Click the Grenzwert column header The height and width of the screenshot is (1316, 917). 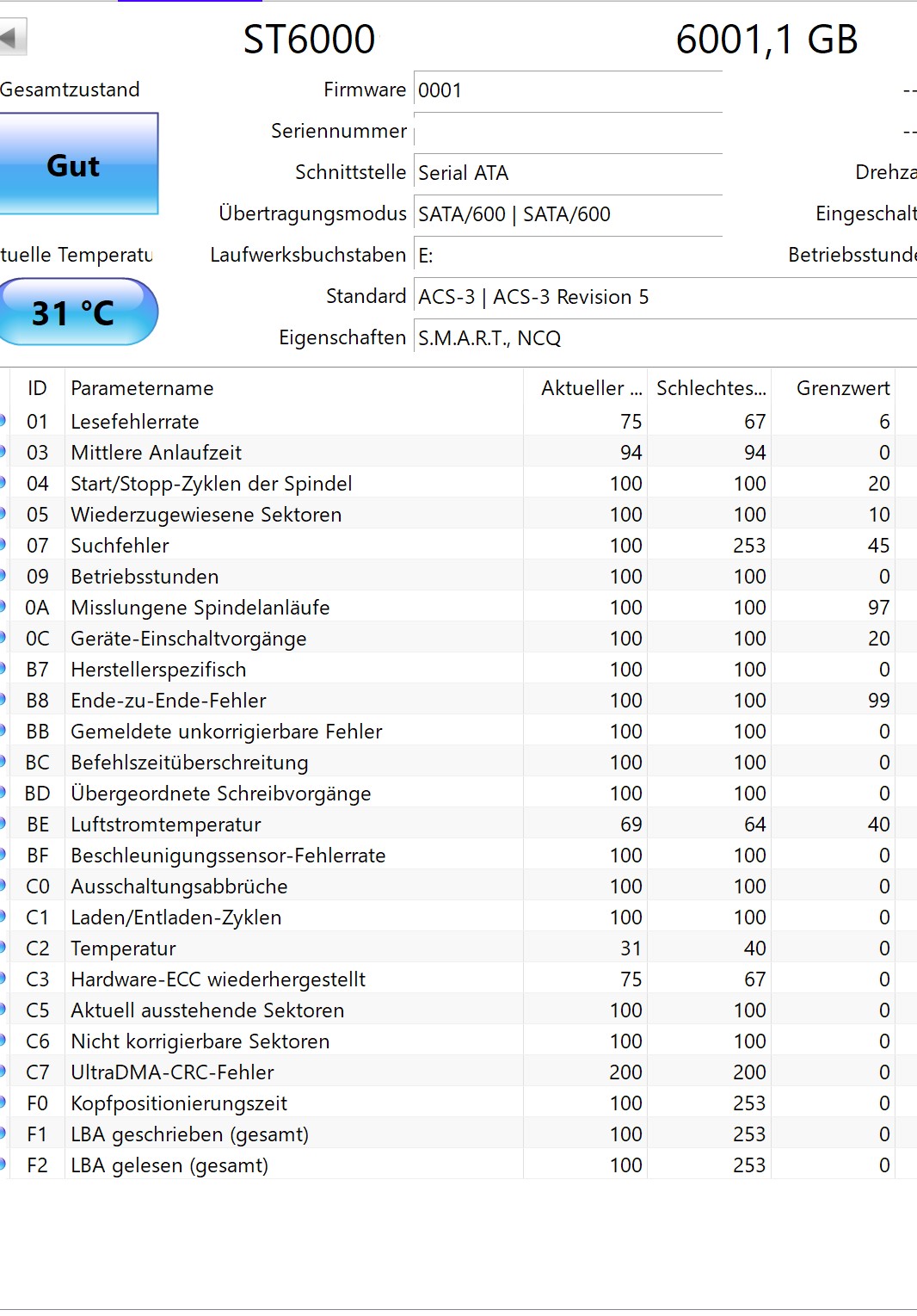833,388
